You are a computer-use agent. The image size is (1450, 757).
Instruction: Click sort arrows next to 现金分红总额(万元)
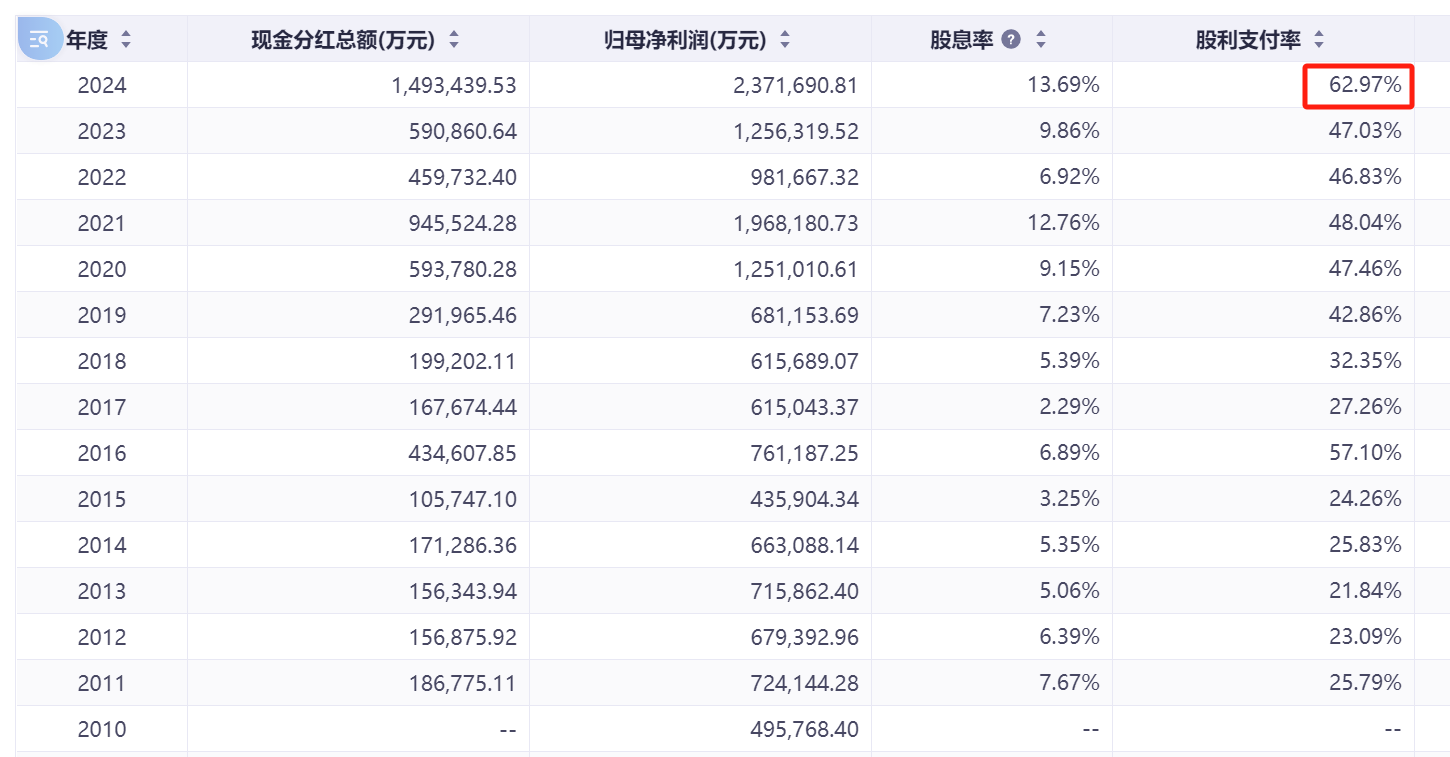tap(454, 40)
